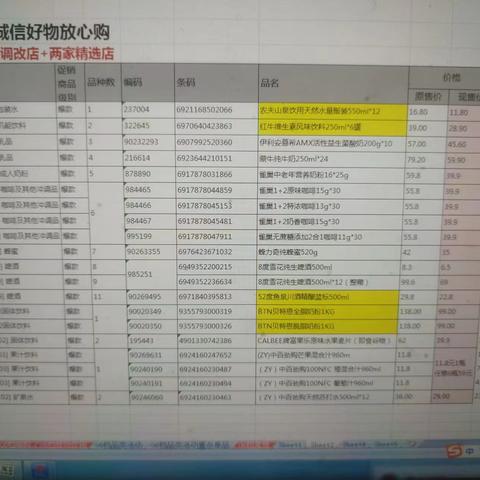Select product cell 雀巢中老年营养奶粉16*25g
The width and height of the screenshot is (480, 480).
point(331,175)
